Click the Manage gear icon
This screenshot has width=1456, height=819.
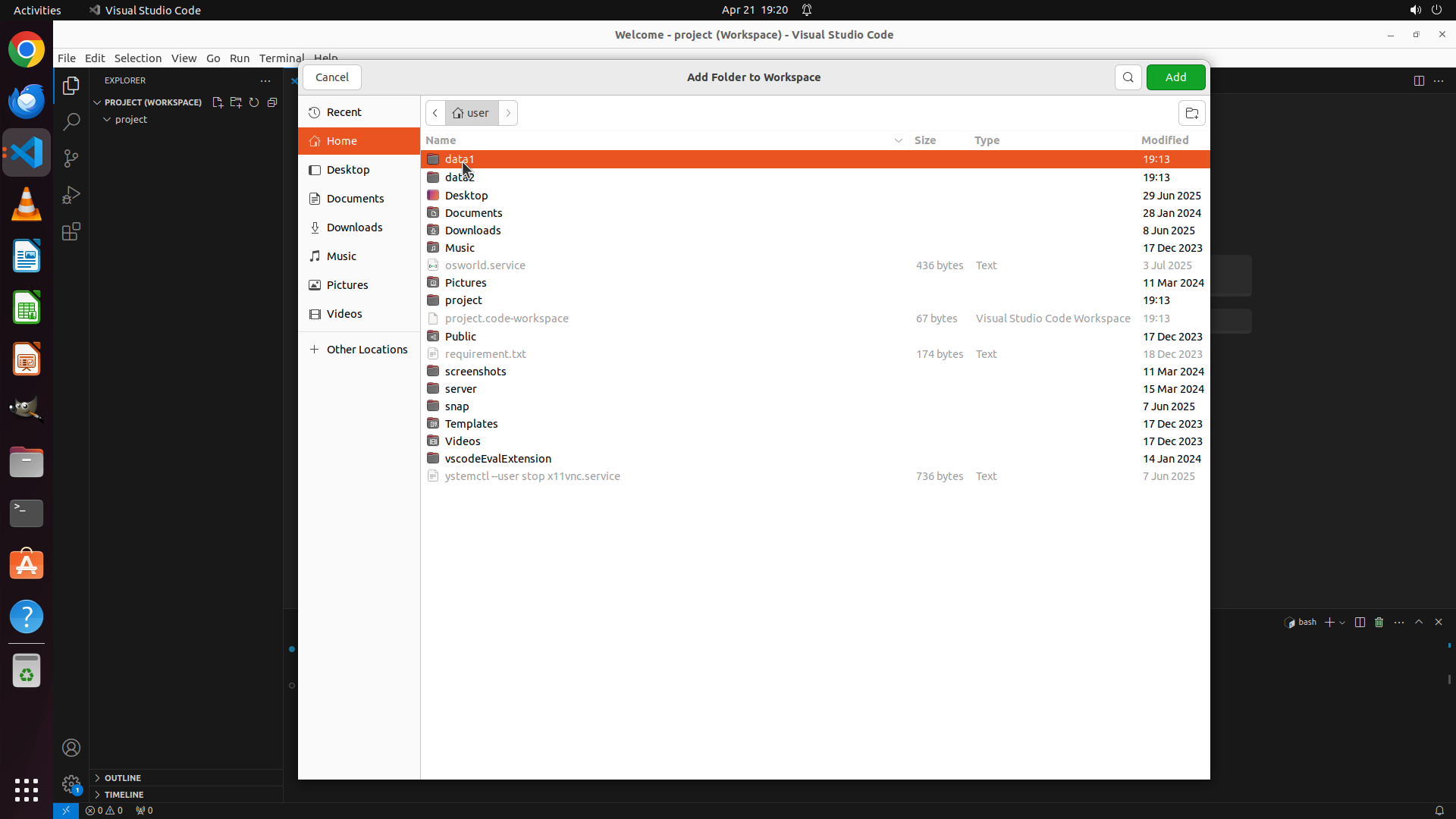71,783
